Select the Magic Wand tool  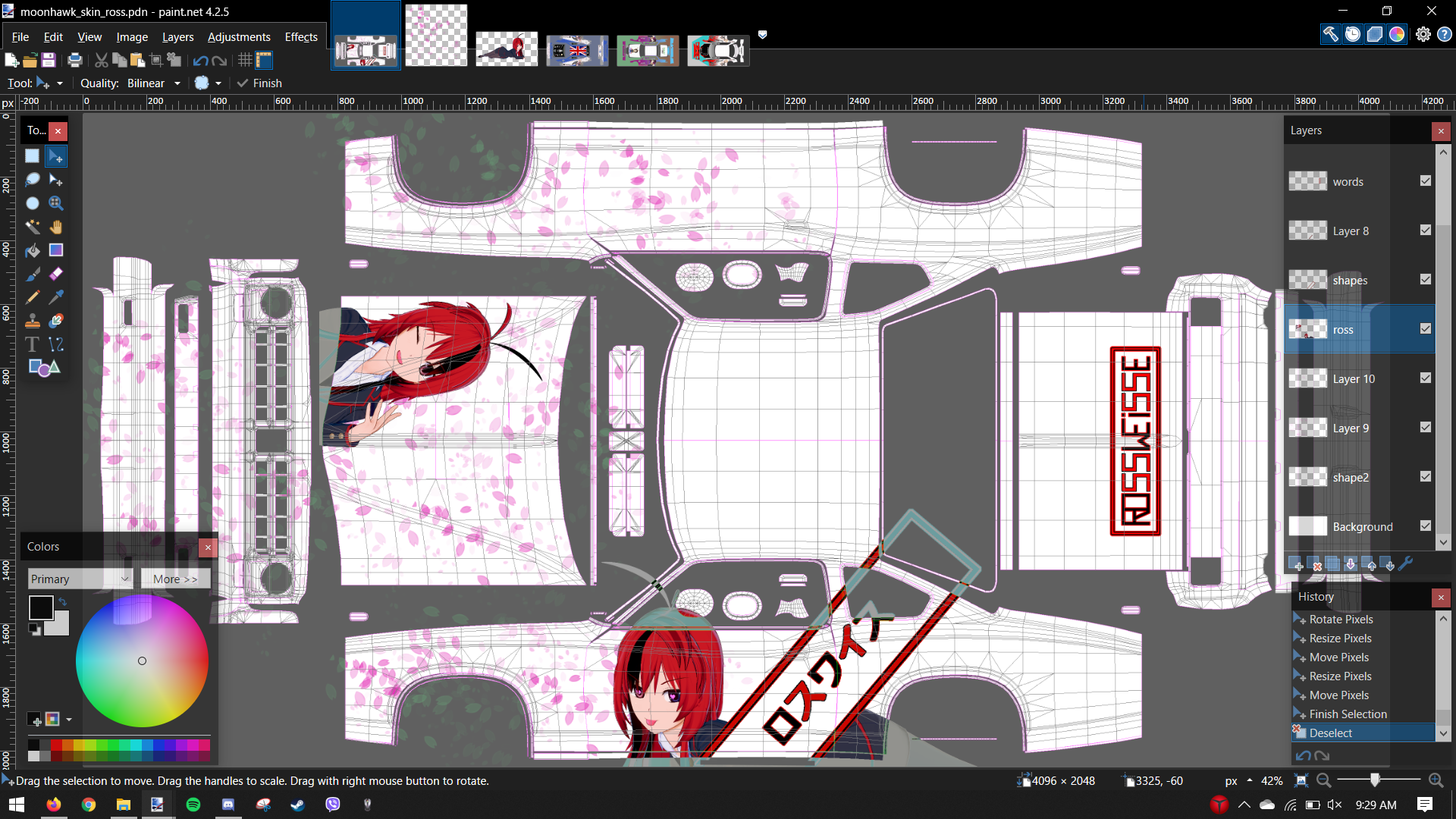(33, 227)
